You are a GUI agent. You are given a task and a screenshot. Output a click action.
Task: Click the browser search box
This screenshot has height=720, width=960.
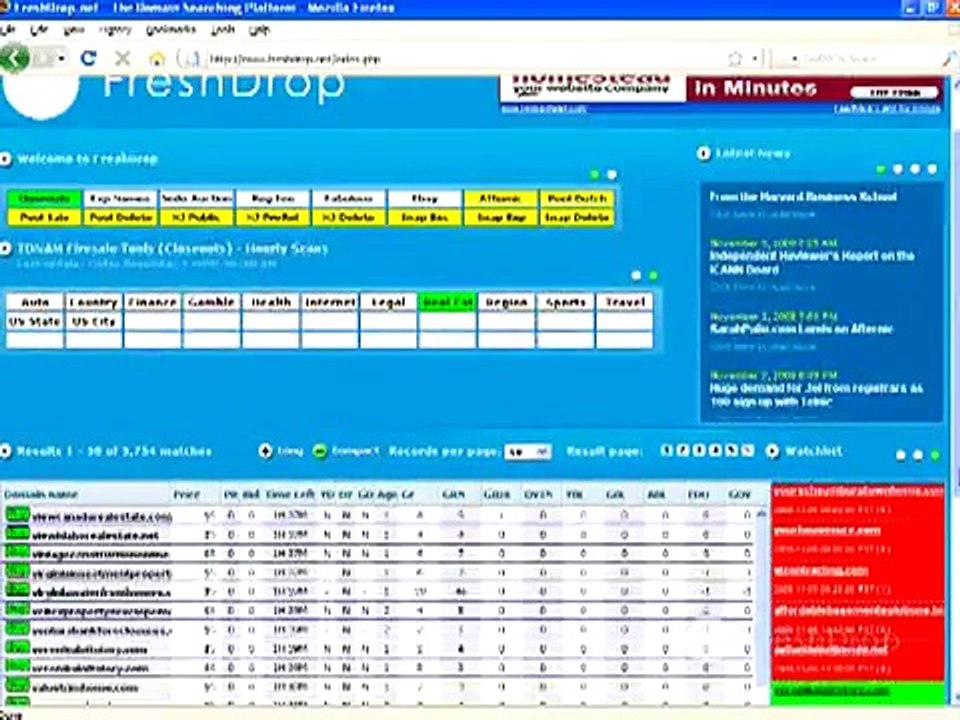pos(863,59)
